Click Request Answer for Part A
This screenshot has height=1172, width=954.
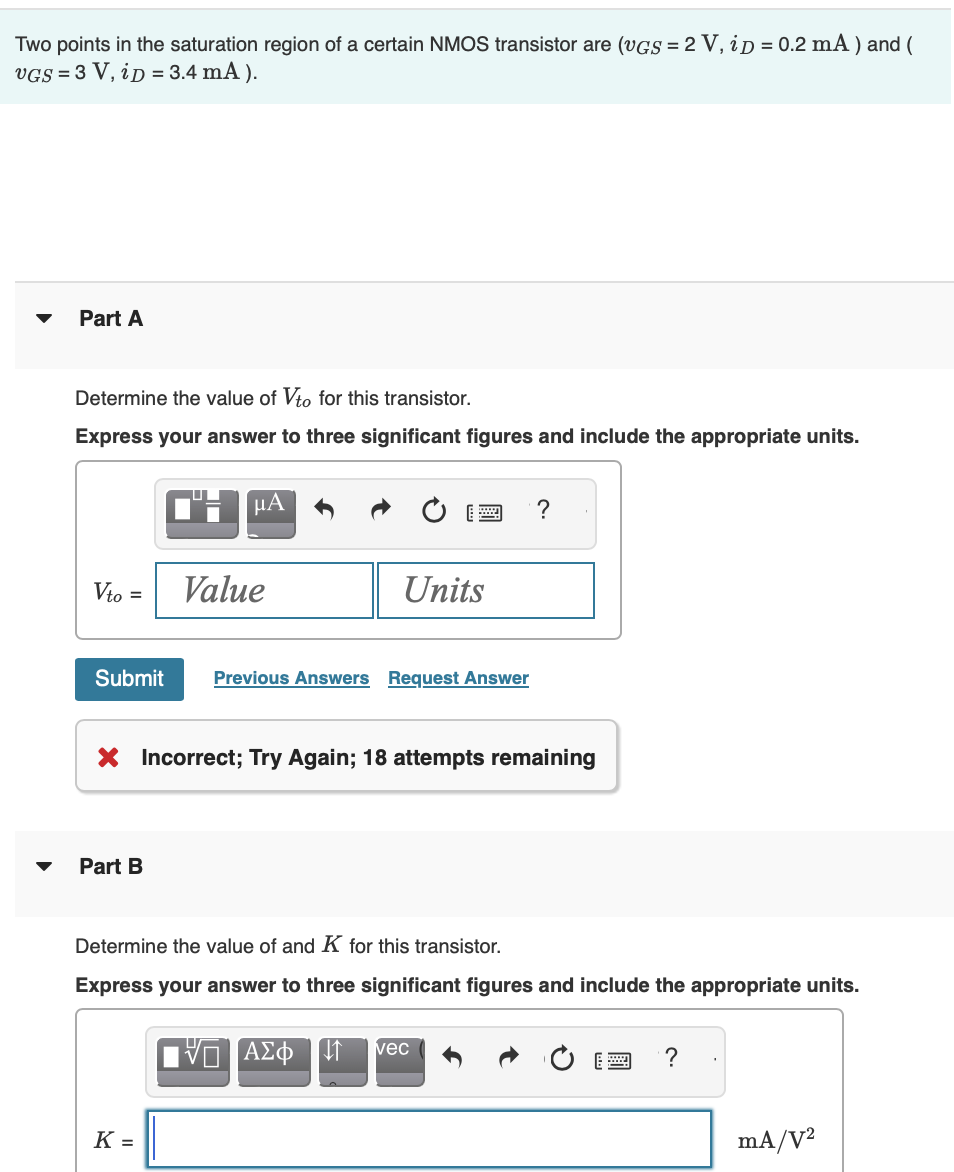(x=458, y=678)
